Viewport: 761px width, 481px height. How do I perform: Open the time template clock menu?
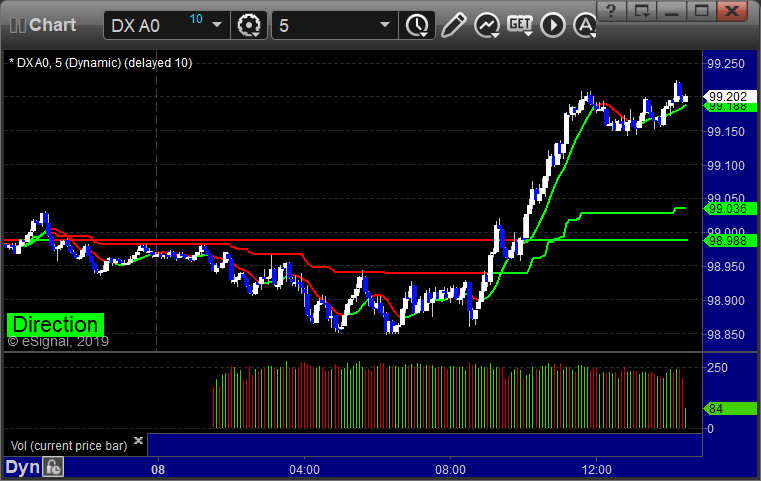tap(417, 25)
